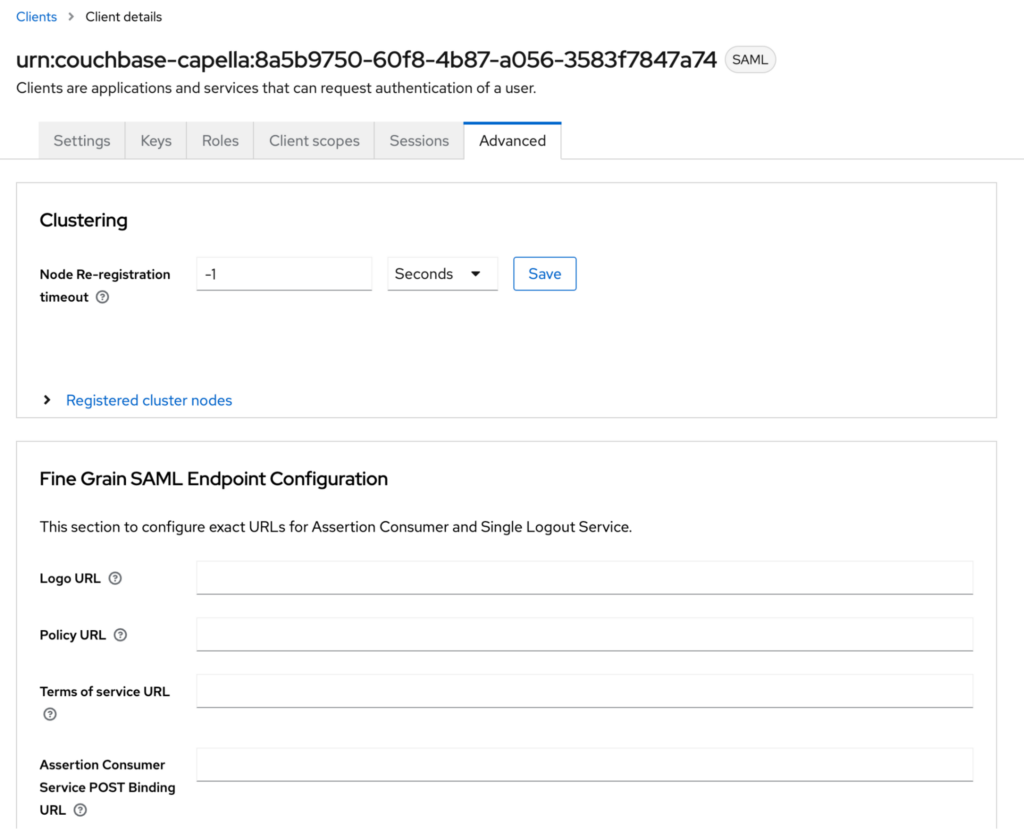Image resolution: width=1024 pixels, height=829 pixels.
Task: Select the Client scopes tab
Action: tap(314, 140)
